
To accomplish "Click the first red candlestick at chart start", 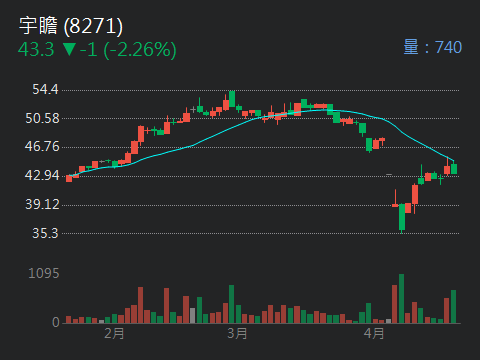I will 69,178.
